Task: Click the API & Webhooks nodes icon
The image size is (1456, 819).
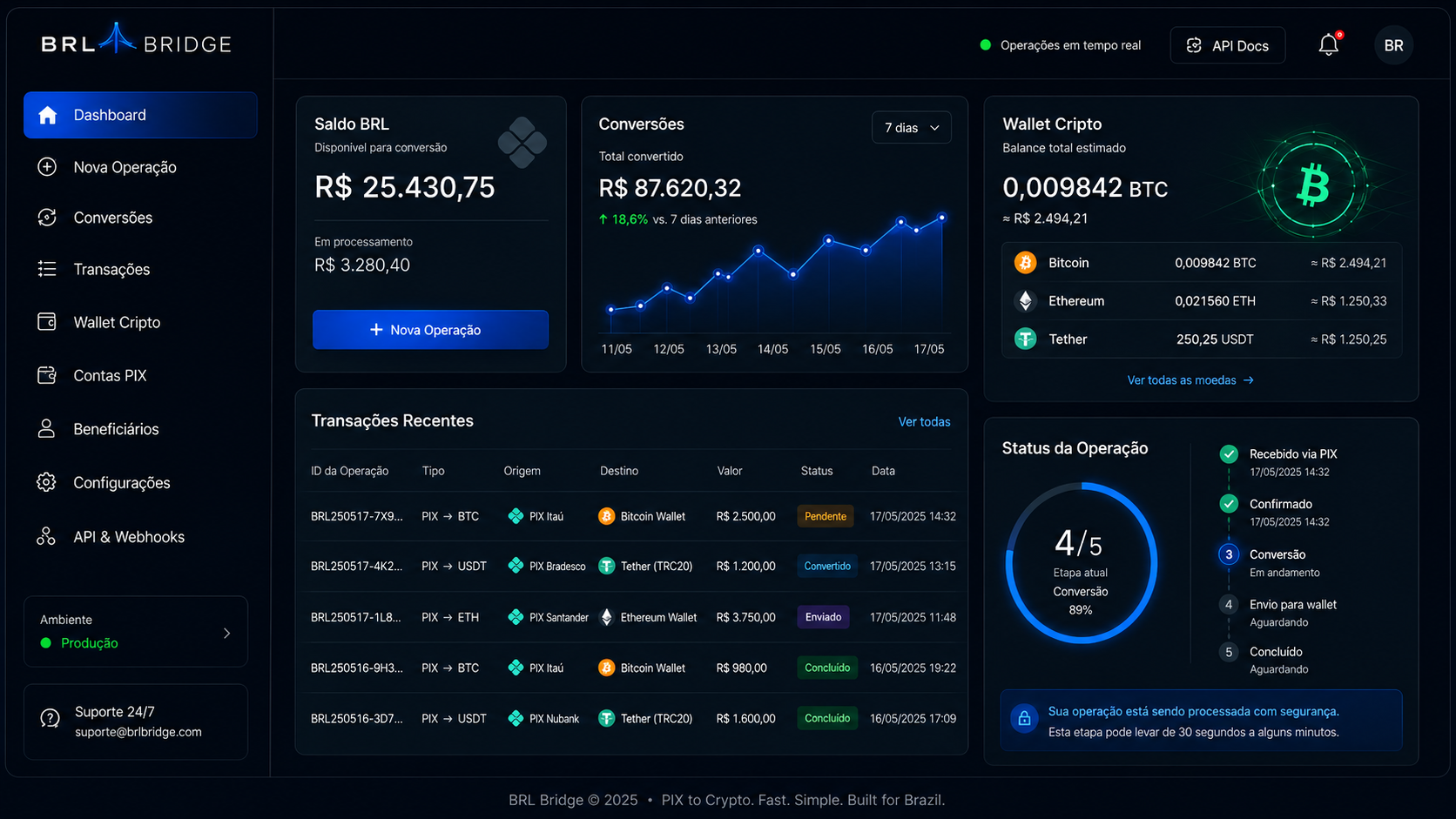Action: 46,536
